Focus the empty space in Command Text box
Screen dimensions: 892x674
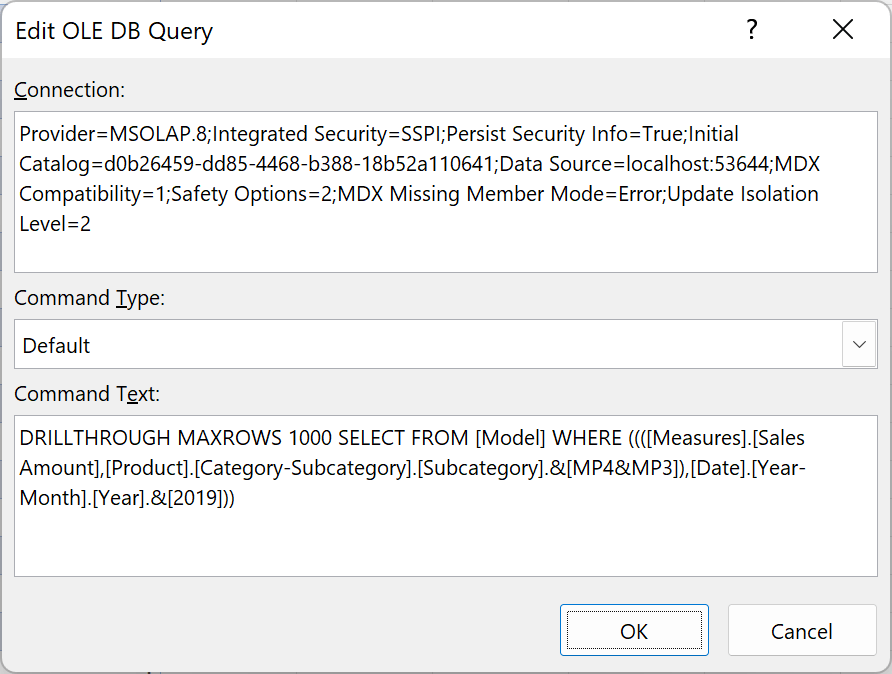(x=445, y=543)
